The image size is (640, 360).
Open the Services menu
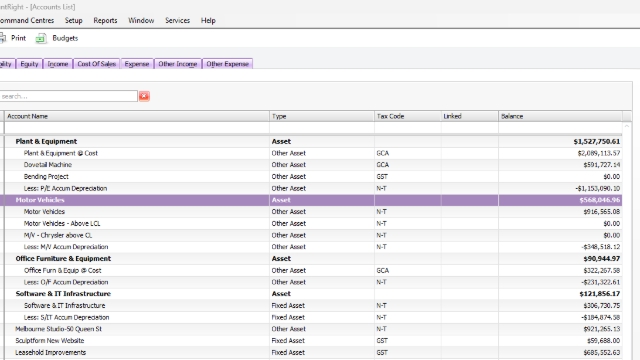click(177, 20)
